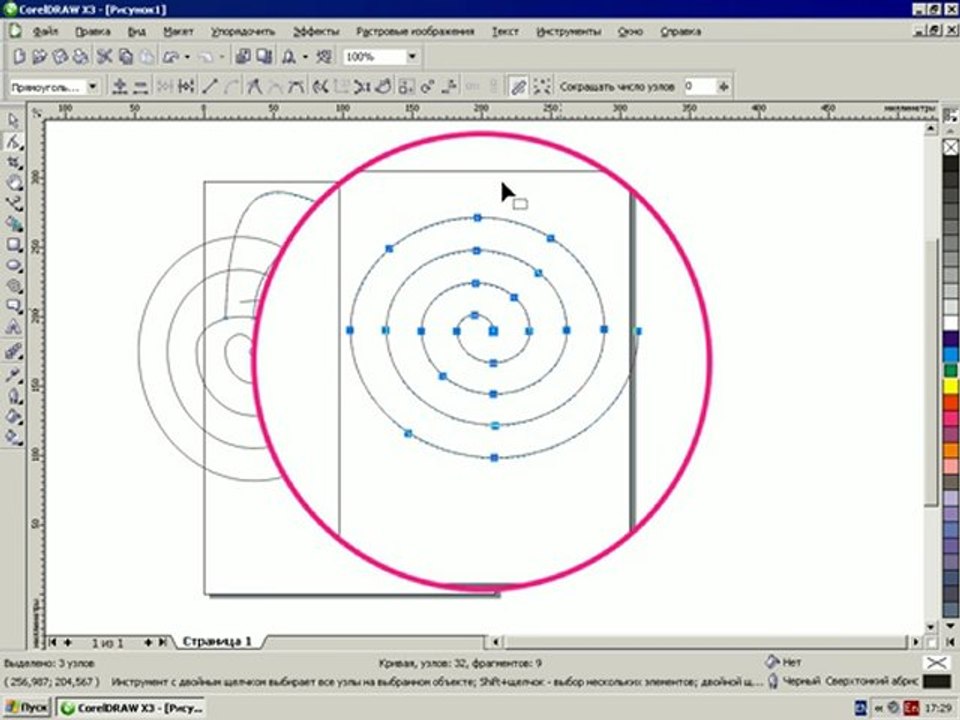
Task: Click the Break curve button
Action: [x=186, y=87]
